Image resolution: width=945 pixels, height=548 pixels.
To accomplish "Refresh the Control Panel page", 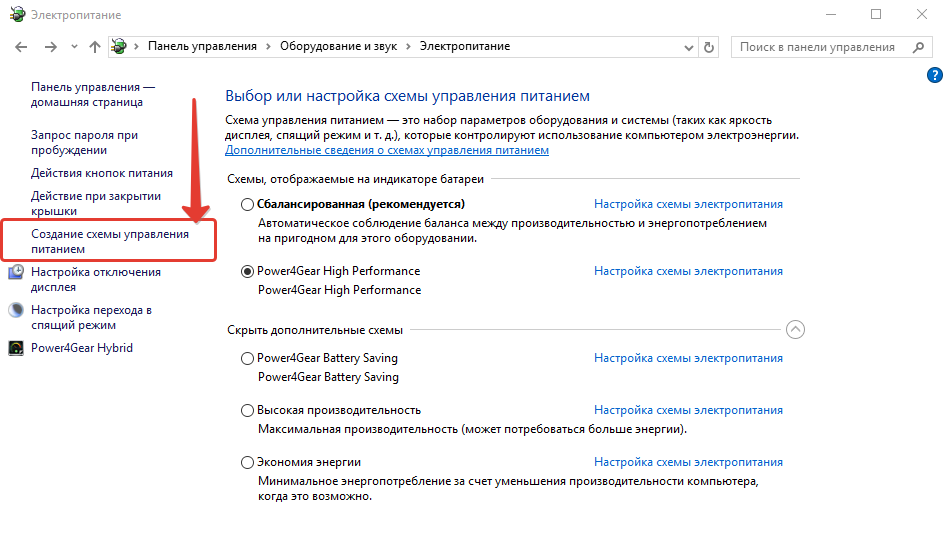I will tap(709, 47).
